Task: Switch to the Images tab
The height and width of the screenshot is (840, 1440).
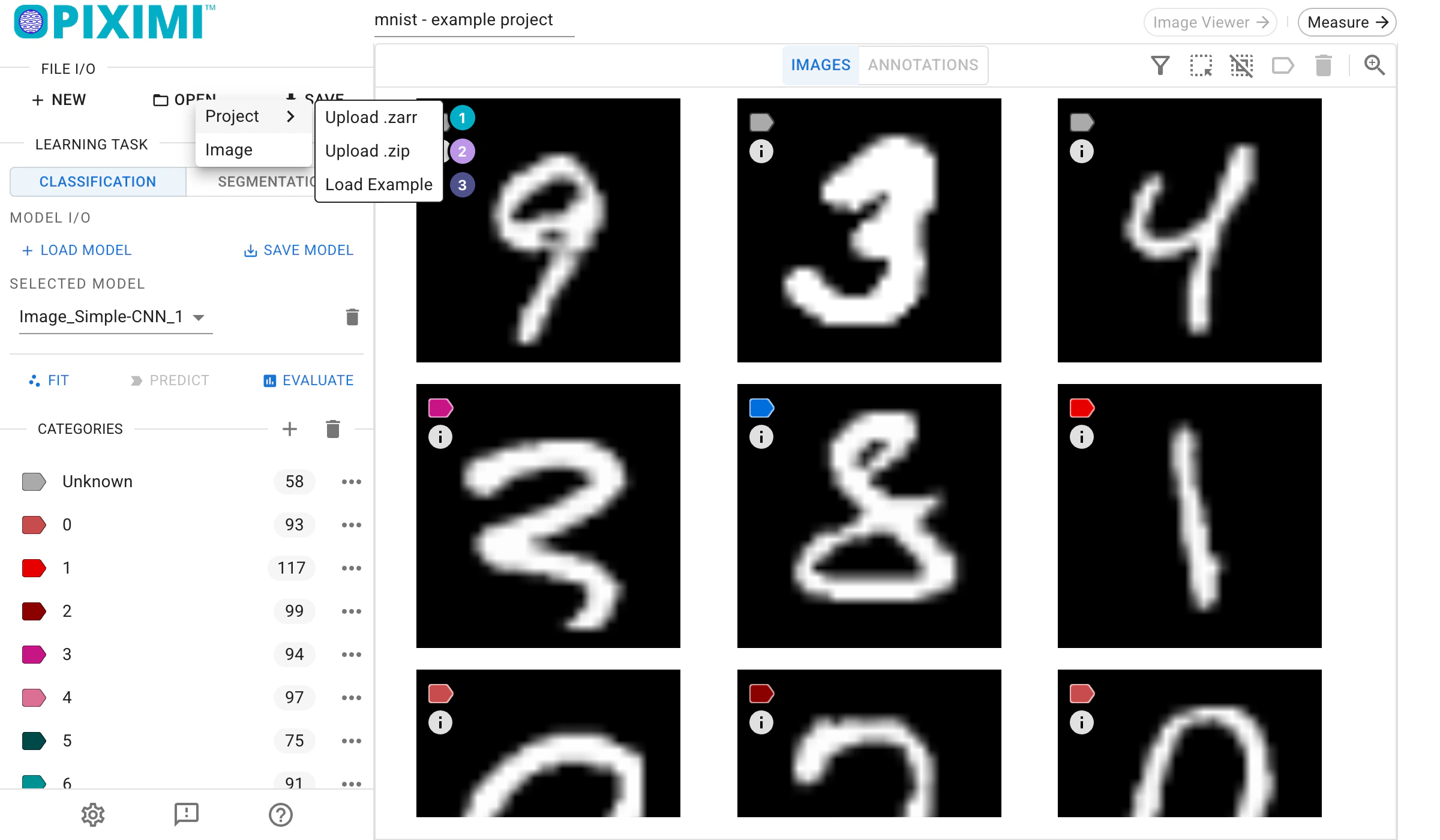Action: coord(820,65)
